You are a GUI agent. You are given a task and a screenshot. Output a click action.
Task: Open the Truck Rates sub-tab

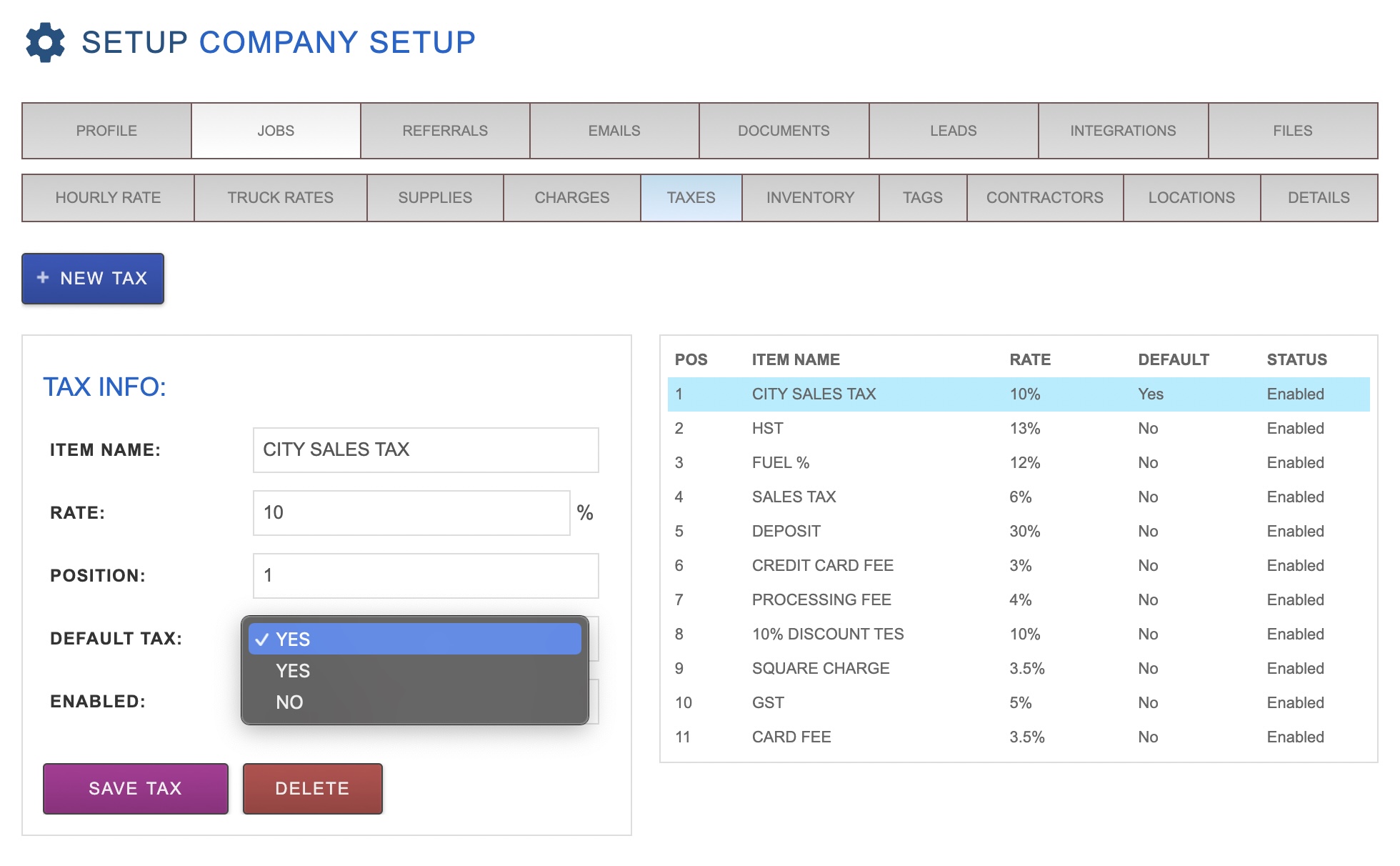point(280,198)
